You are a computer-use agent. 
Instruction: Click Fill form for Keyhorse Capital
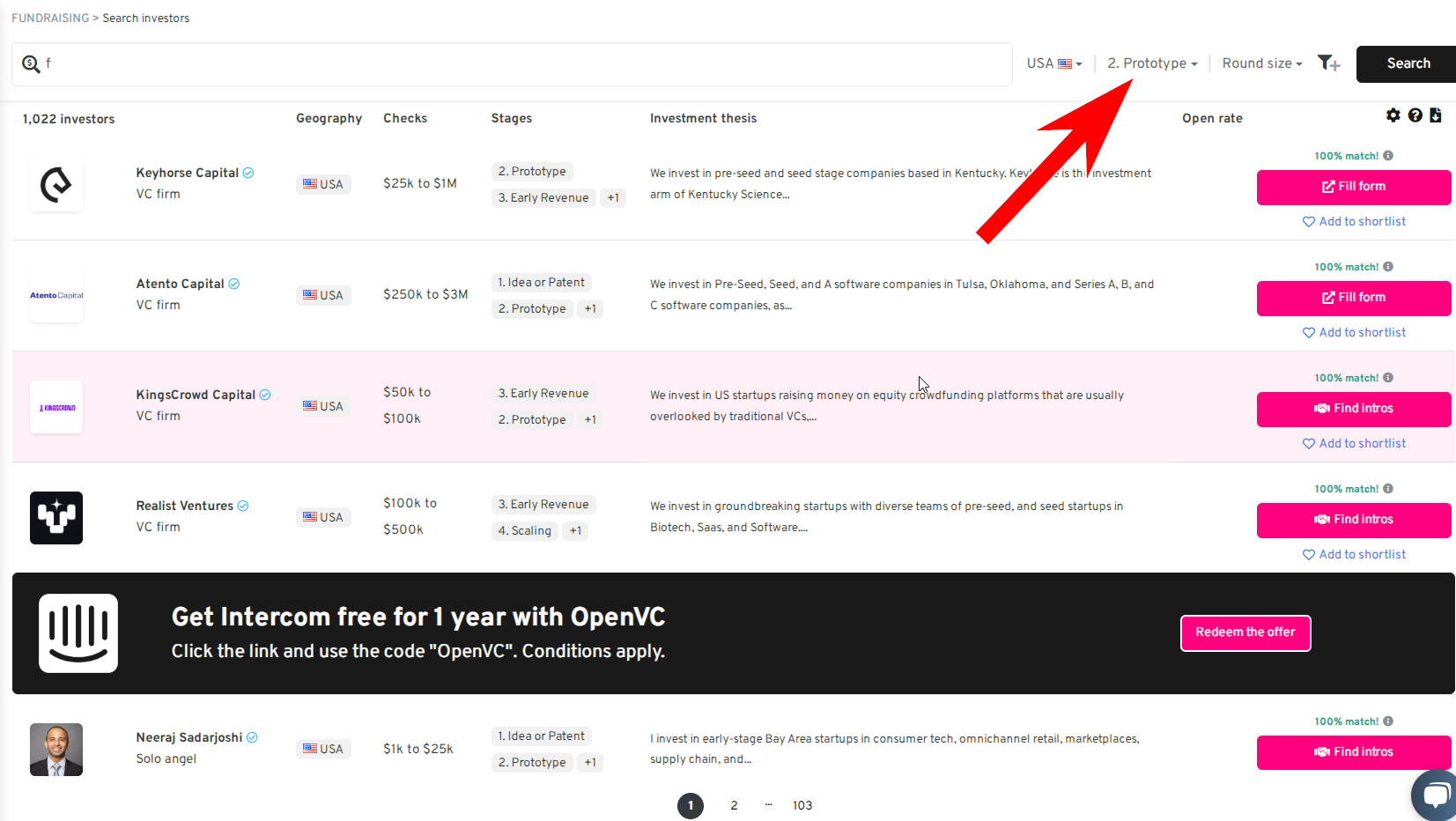pyautogui.click(x=1354, y=187)
